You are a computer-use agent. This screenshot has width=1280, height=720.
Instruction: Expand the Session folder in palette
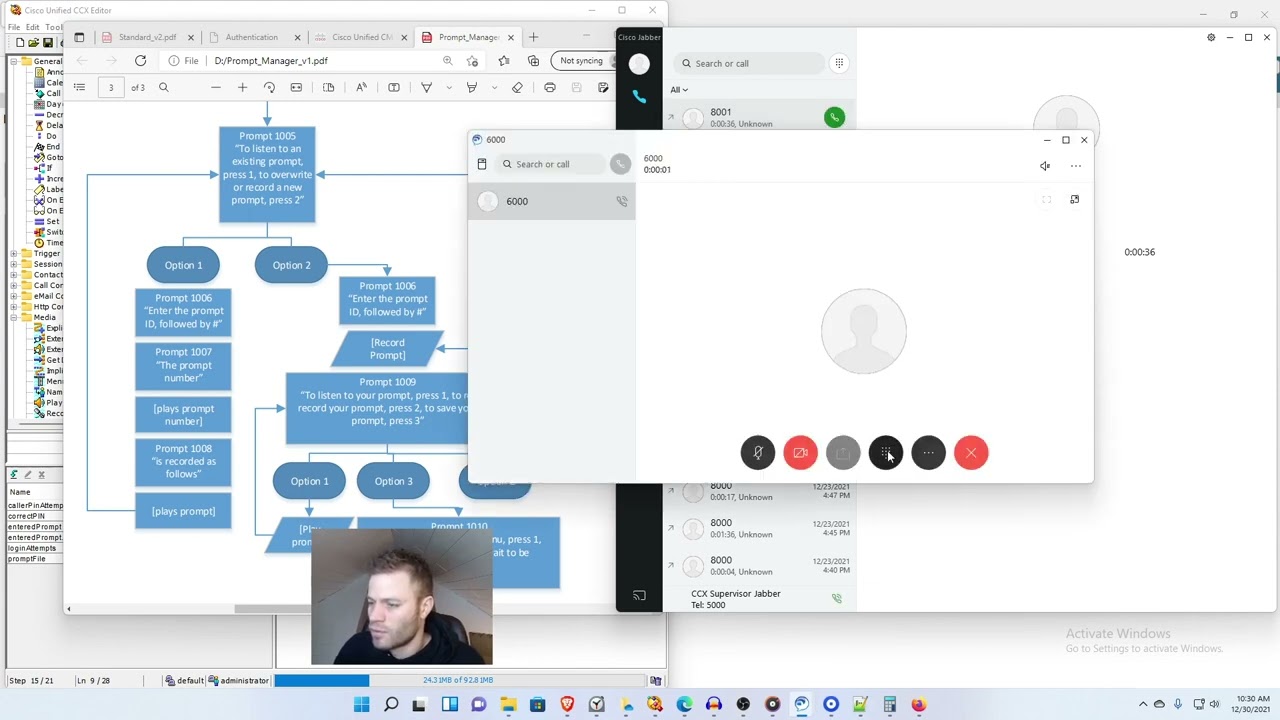(x=14, y=265)
